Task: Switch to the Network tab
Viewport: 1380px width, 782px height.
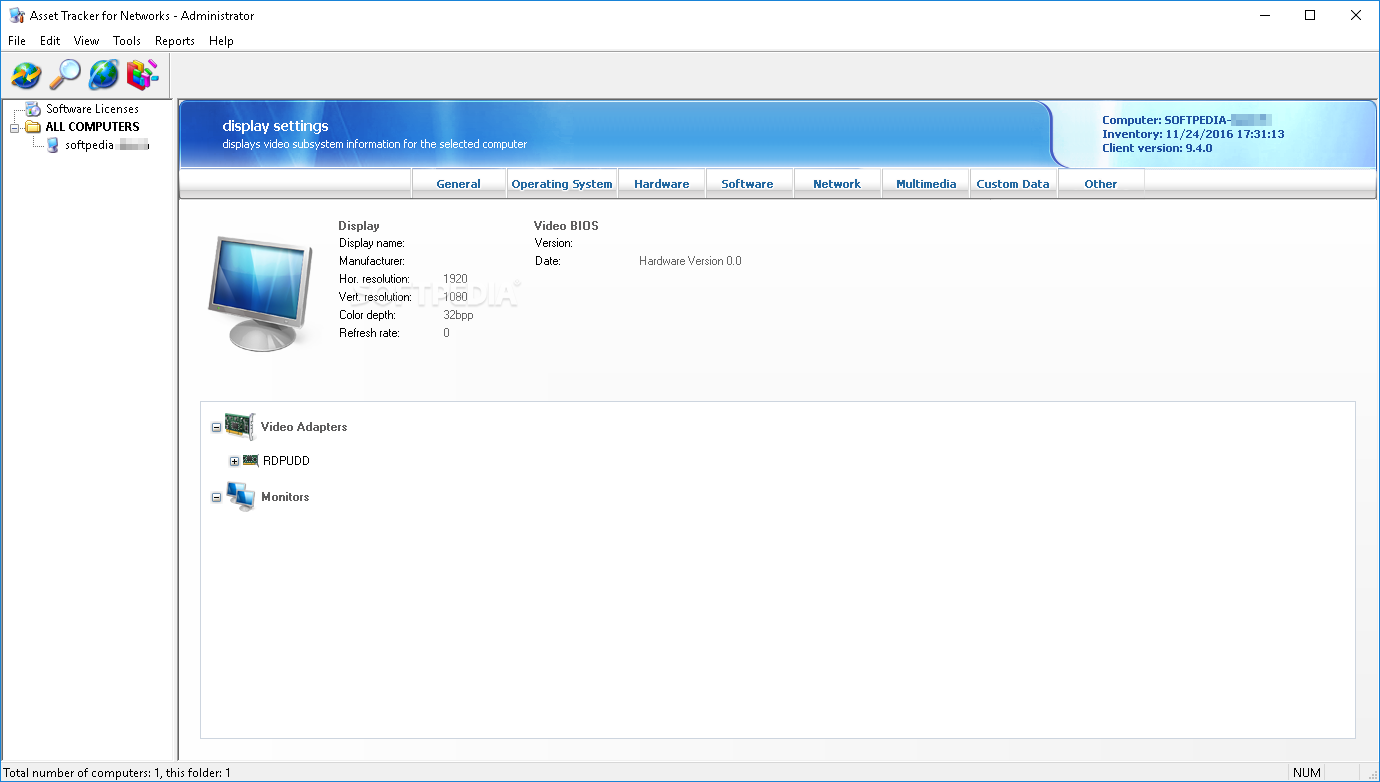Action: tap(837, 184)
